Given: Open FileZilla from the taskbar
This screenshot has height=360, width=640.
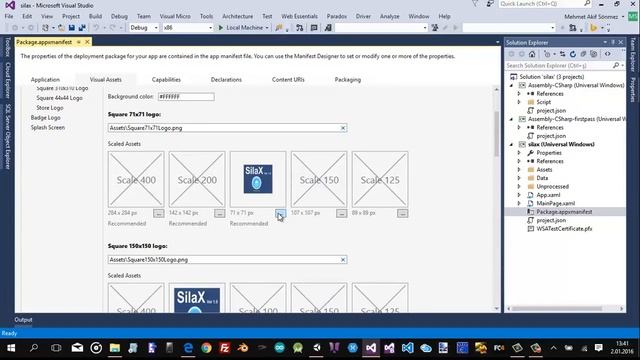Looking at the screenshot, I should click(224, 348).
